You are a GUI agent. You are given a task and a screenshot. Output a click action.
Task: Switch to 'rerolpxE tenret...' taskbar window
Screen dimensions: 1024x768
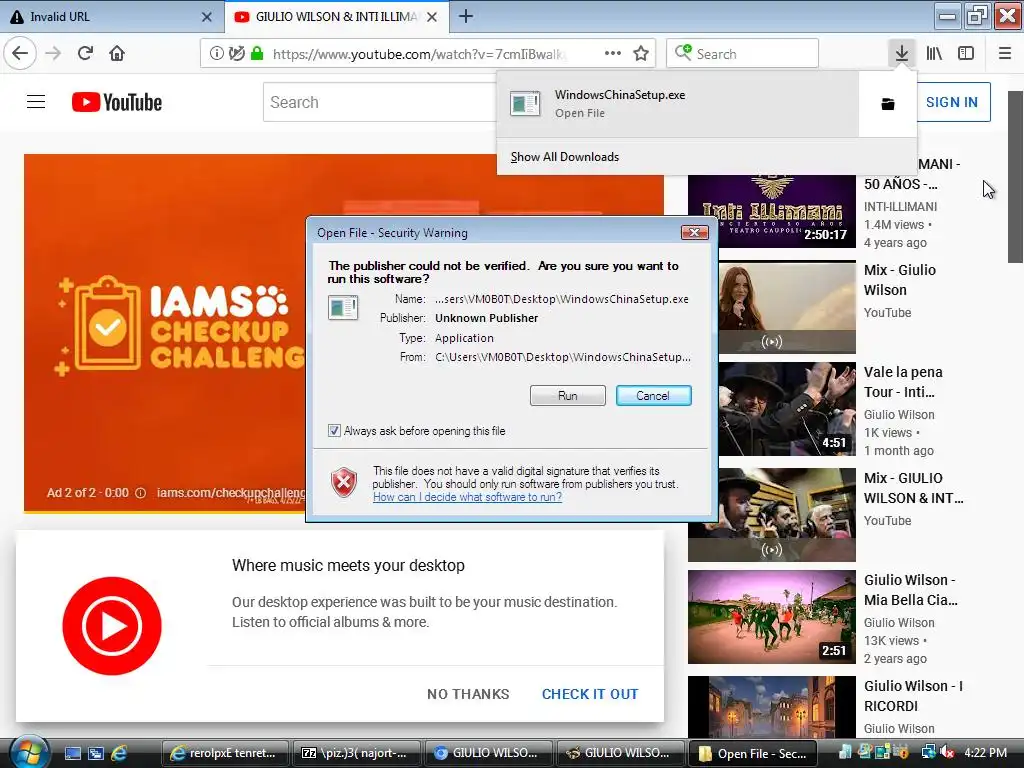[x=225, y=753]
